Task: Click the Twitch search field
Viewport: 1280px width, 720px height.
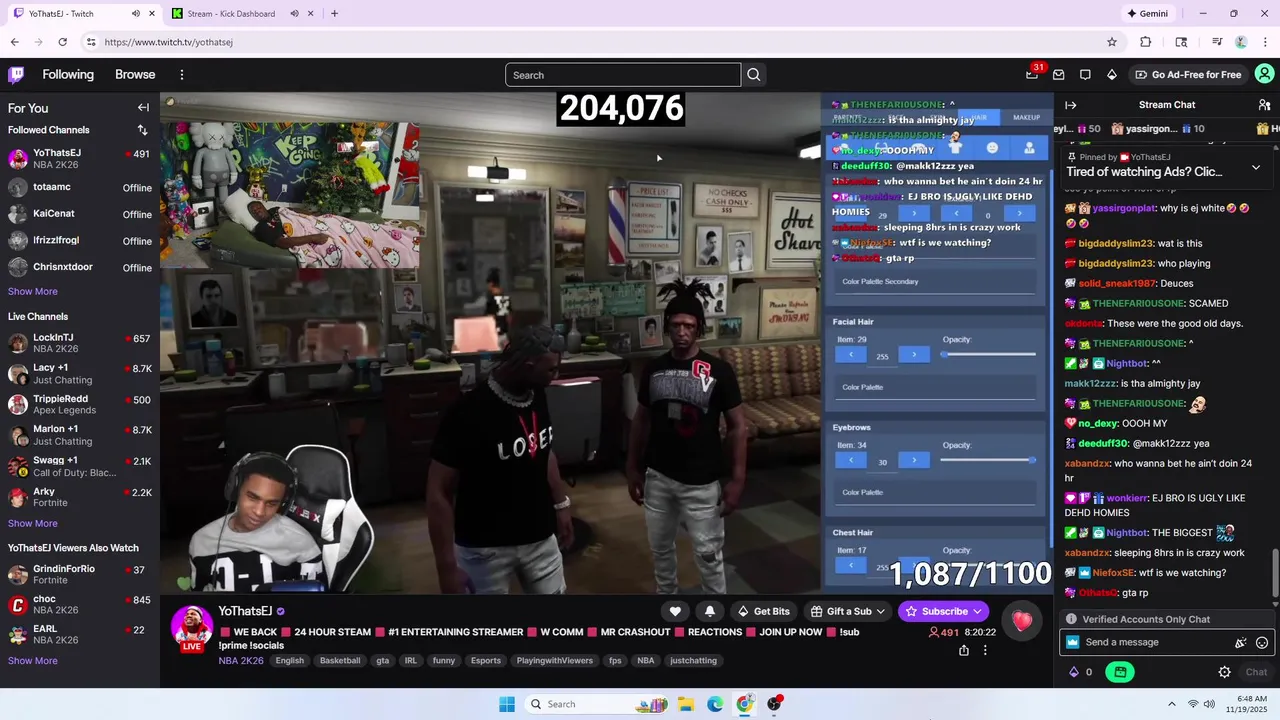Action: point(623,75)
